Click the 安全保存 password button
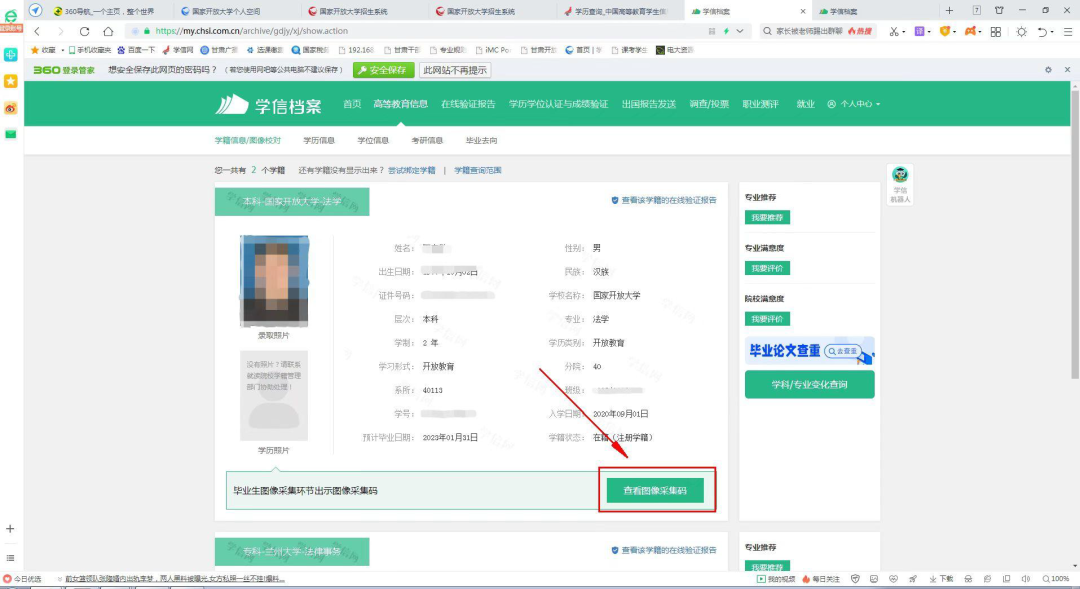Viewport: 1080px width, 589px height. click(x=384, y=70)
